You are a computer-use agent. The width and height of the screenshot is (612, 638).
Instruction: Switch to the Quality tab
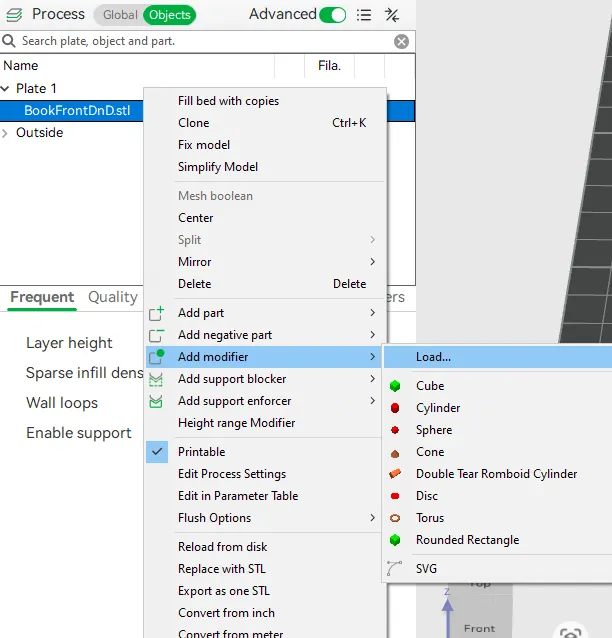(113, 297)
